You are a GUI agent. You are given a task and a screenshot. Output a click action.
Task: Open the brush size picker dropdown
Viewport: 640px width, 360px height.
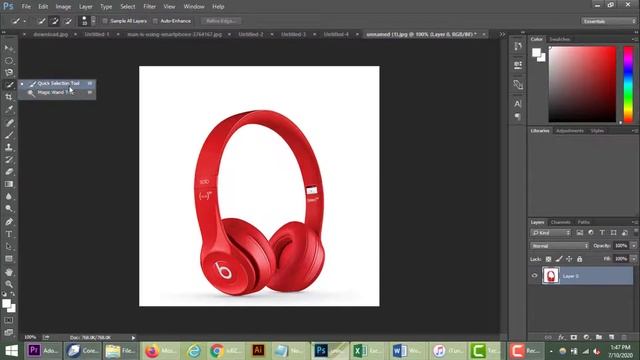tap(93, 21)
